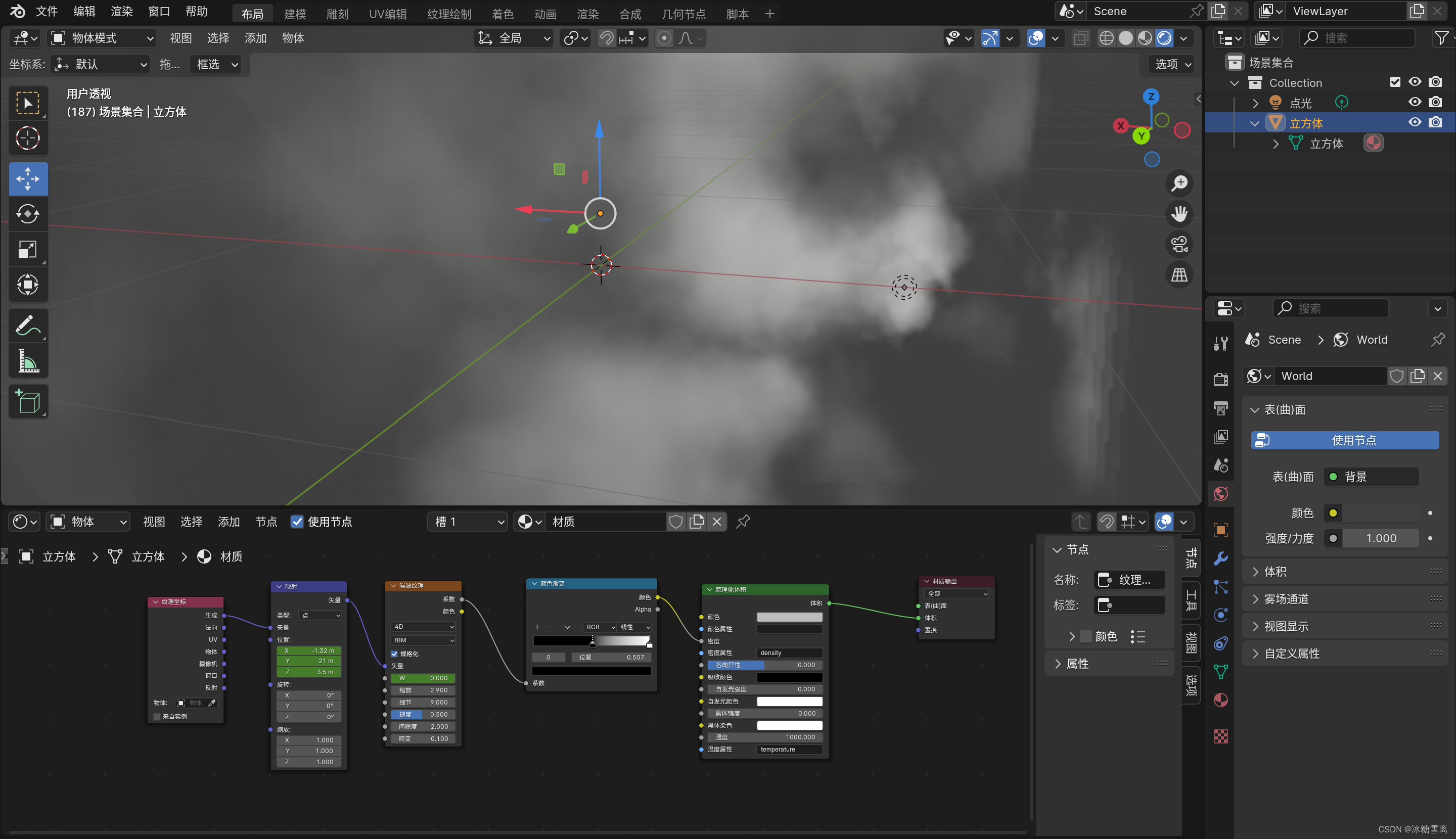1456x839 pixels.
Task: Expand the 体积 panel in World properties
Action: tap(1275, 572)
